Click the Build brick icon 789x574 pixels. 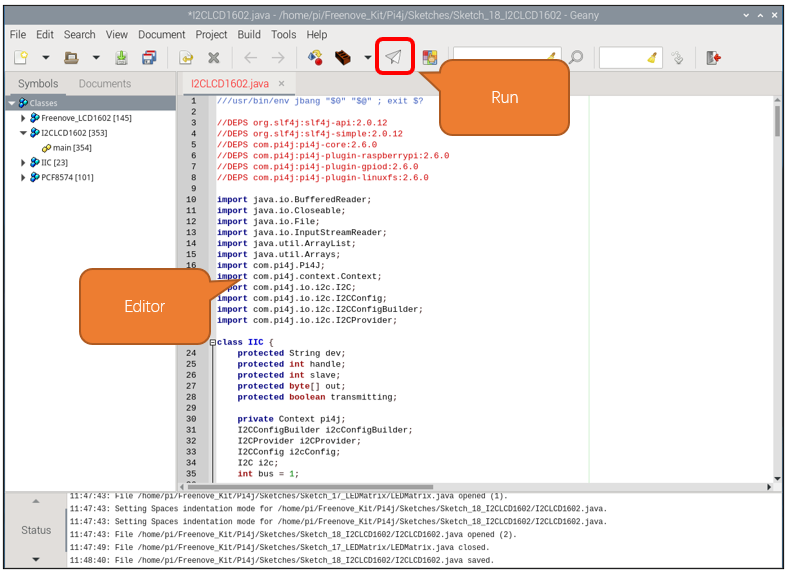click(343, 57)
